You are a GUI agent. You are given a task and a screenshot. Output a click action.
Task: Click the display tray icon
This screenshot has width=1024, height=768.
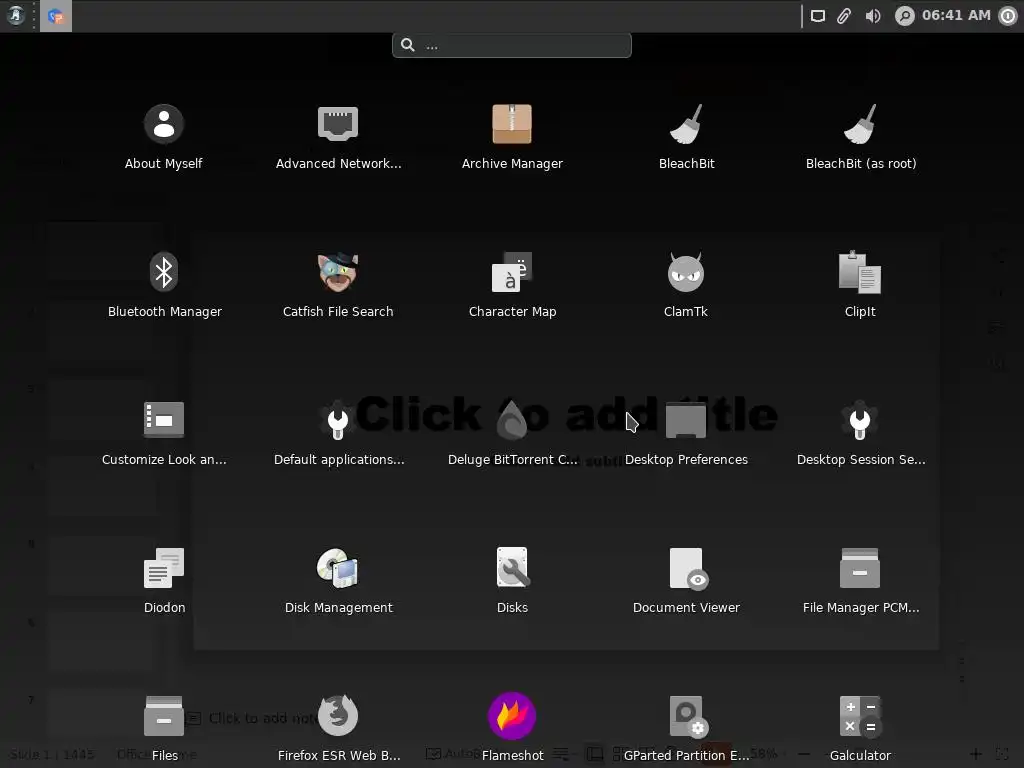click(818, 16)
